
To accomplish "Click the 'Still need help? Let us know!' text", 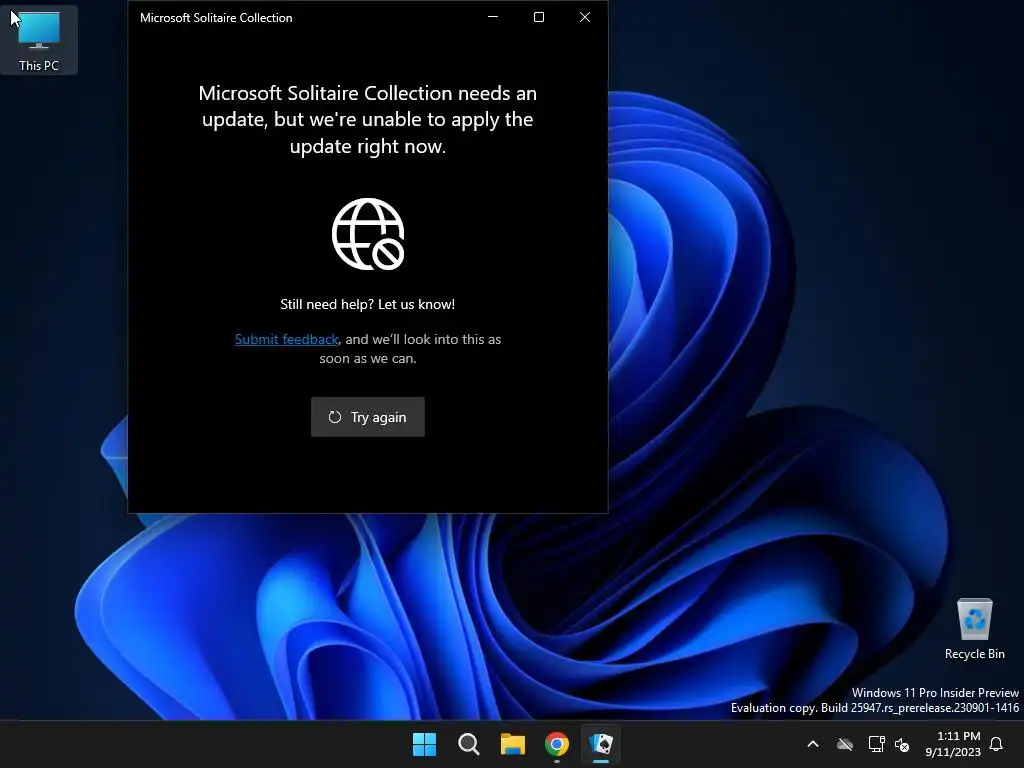I will click(x=368, y=304).
